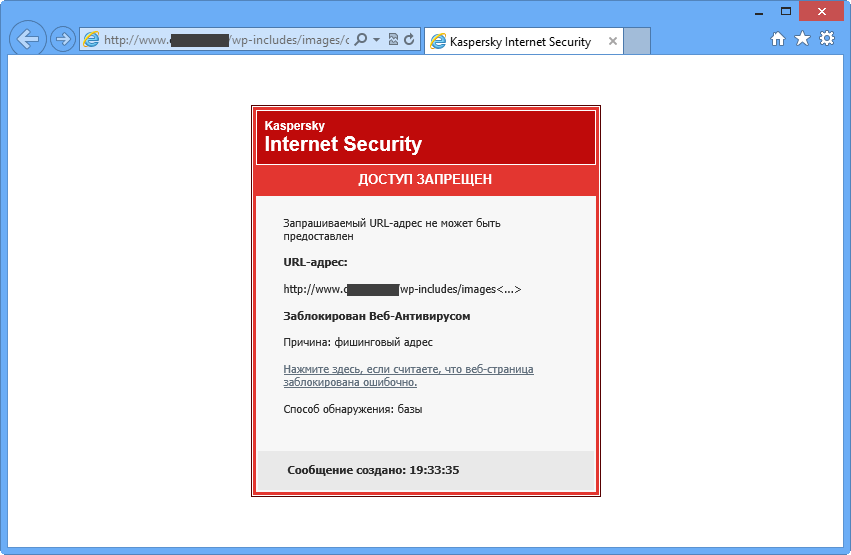Go back with the browser Back arrow
This screenshot has width=851, height=555.
tap(28, 39)
